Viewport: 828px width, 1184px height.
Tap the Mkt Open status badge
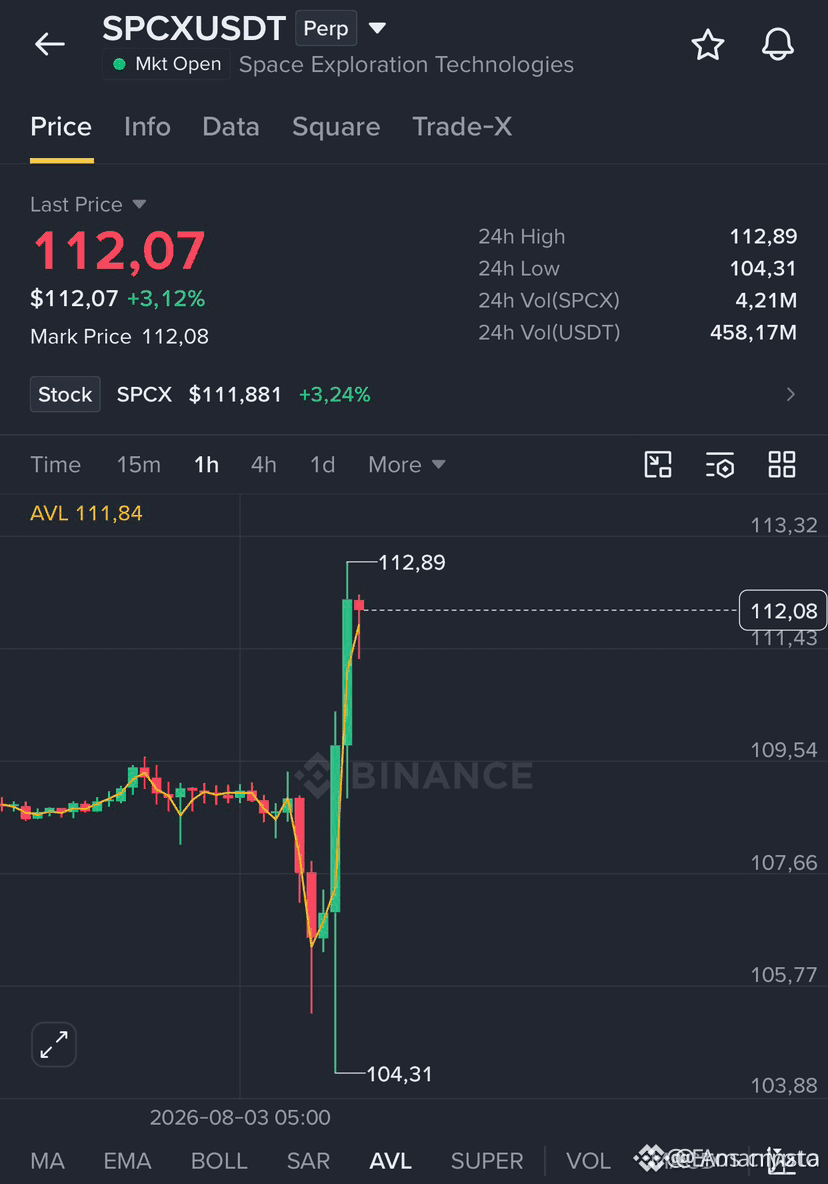pos(166,64)
